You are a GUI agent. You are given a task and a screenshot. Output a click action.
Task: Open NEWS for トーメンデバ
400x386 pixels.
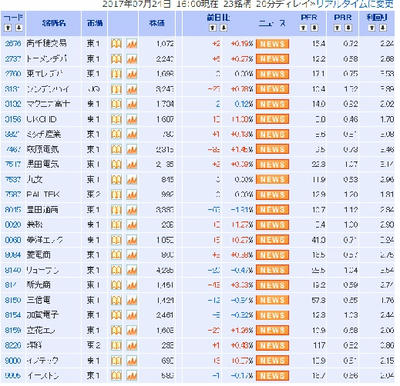pyautogui.click(x=272, y=59)
